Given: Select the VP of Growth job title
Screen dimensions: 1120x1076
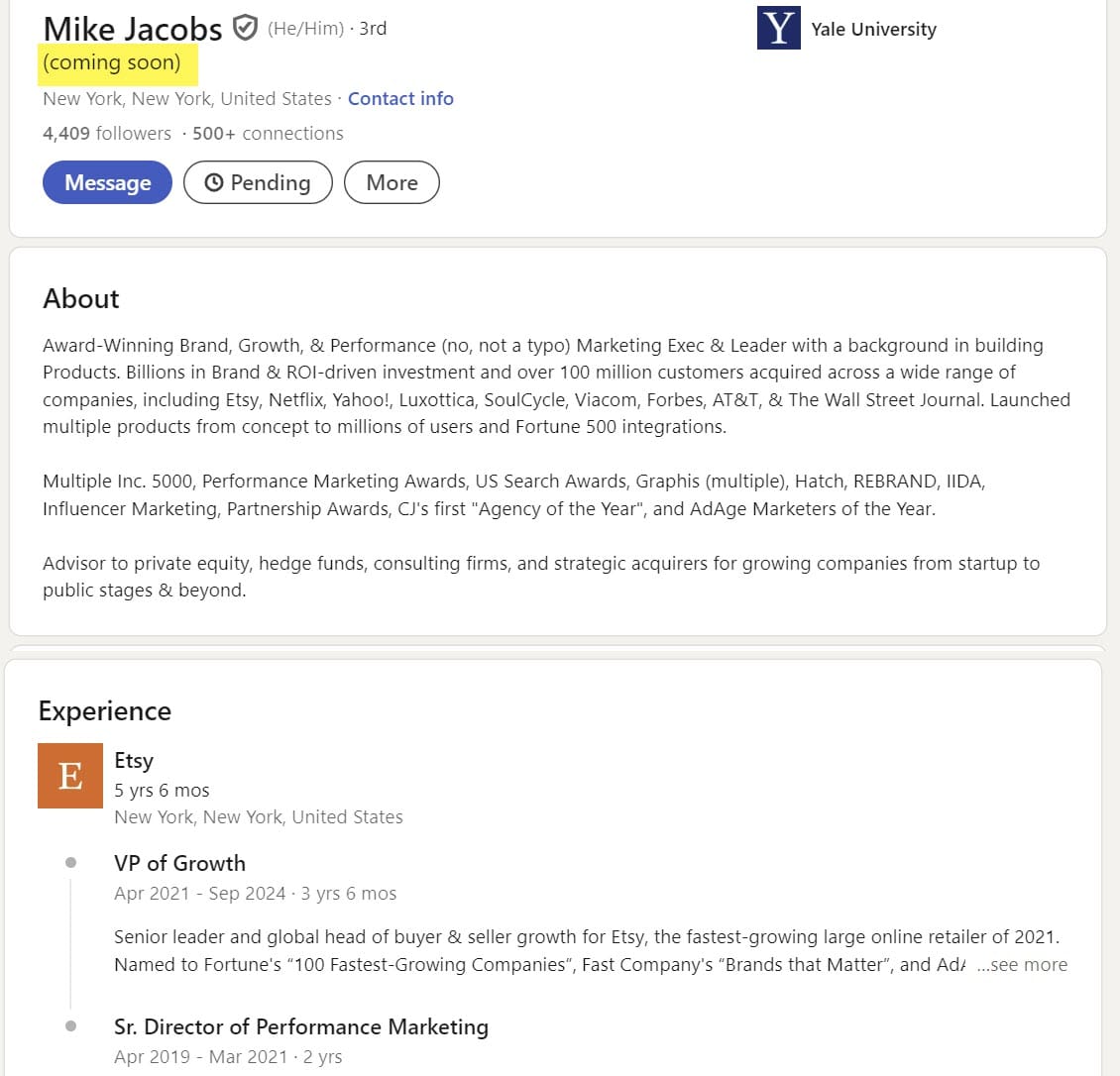Looking at the screenshot, I should (179, 863).
